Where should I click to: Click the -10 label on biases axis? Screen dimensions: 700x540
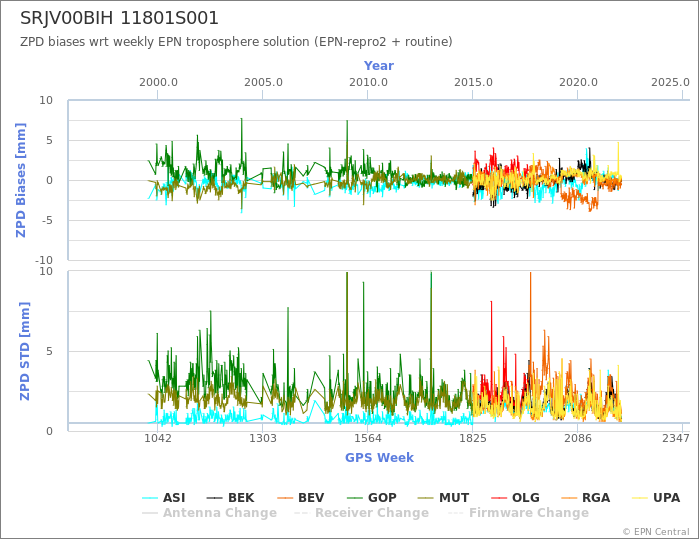(44, 260)
